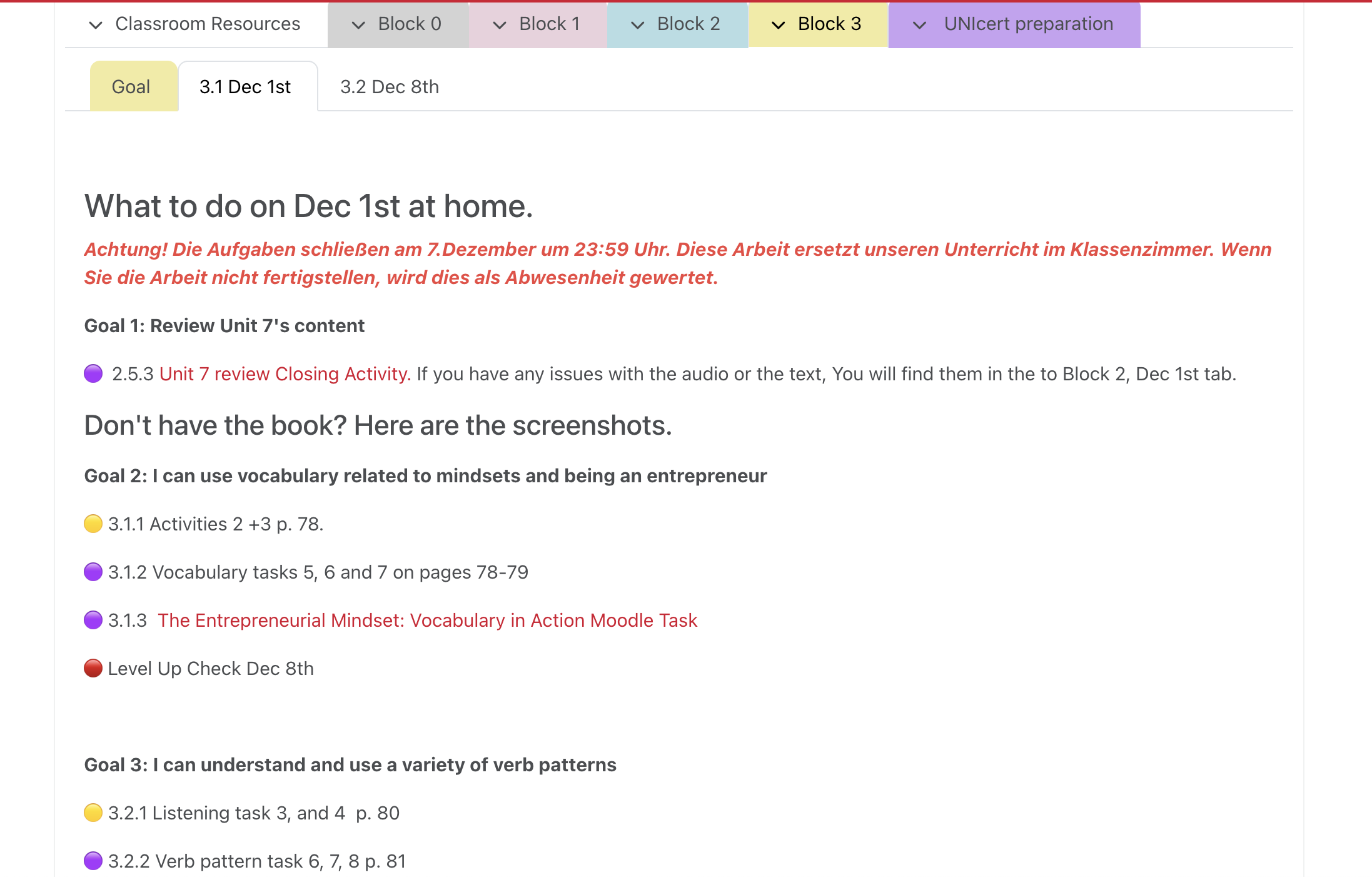Screen dimensions: 1372x877
Task: Switch to the 3.2 Dec 8th tab
Action: tap(390, 86)
